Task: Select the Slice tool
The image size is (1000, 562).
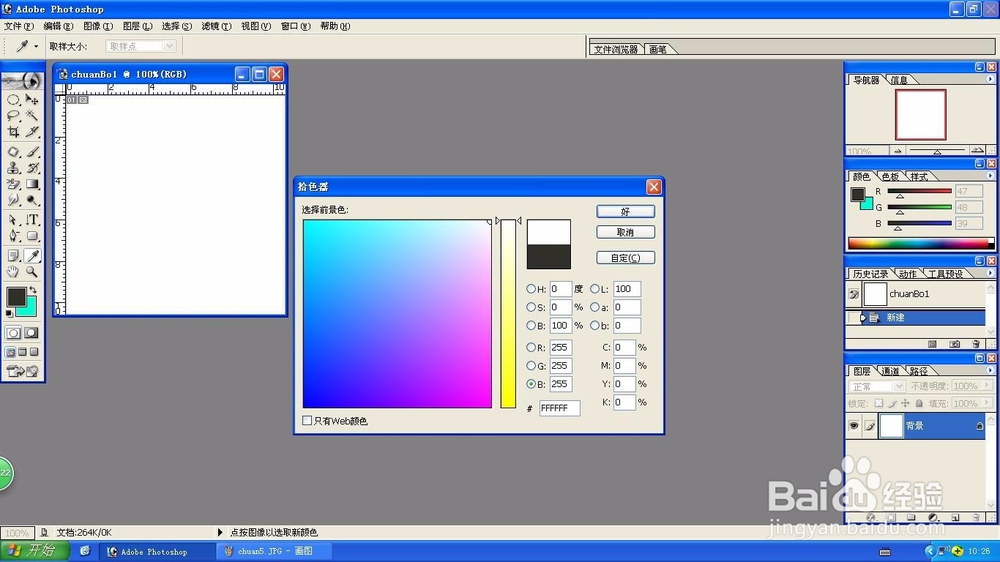Action: [x=32, y=131]
